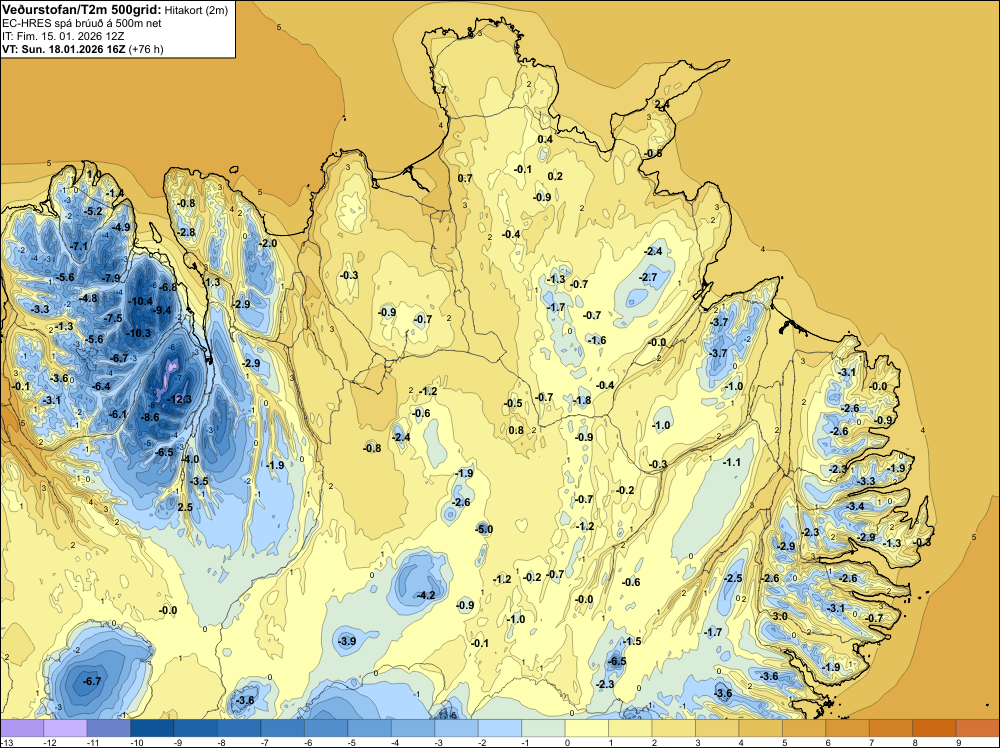
Task: Click the -10.3 temperature label
Action: [x=138, y=333]
